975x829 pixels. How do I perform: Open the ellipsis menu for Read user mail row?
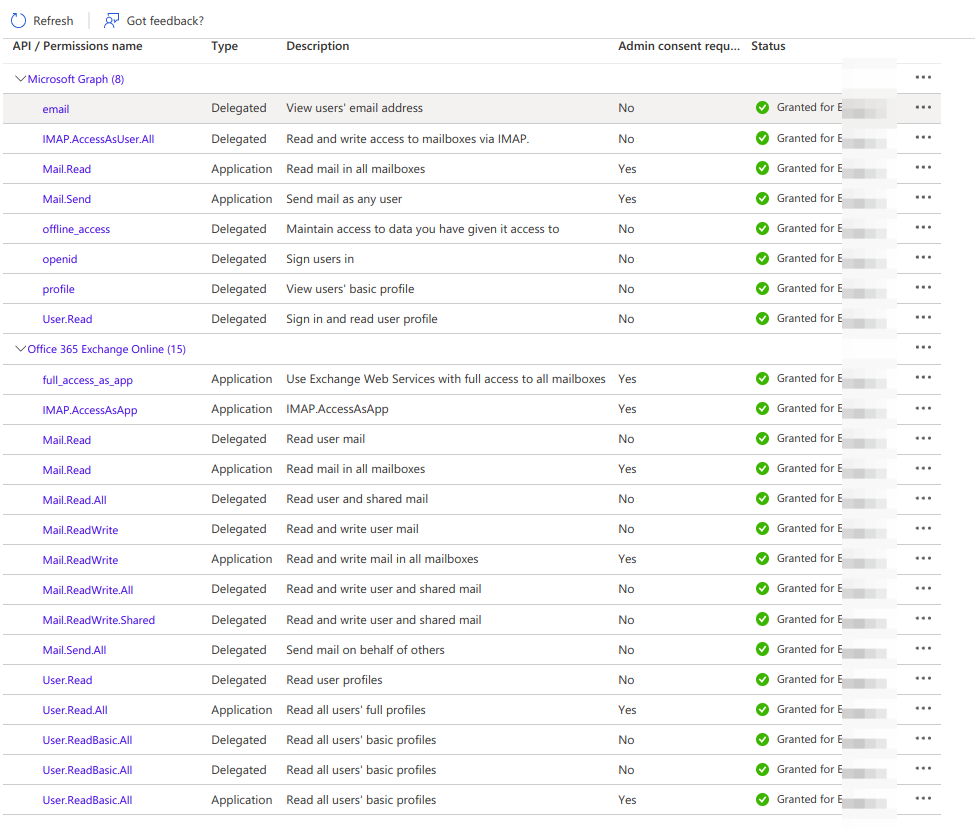923,438
